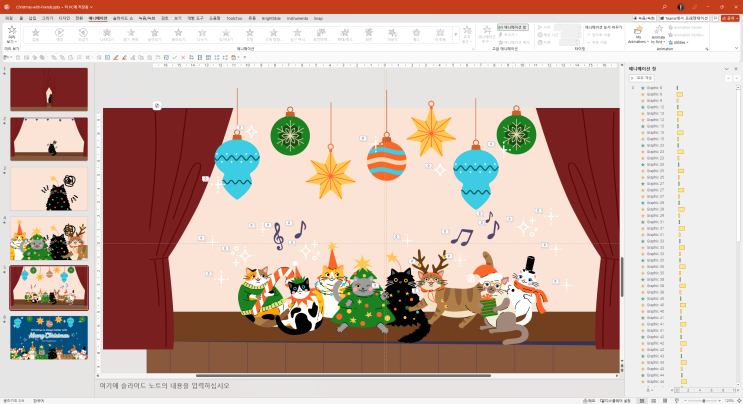Collapse the ribbon with the chevron
This screenshot has width=743, height=404.
click(736, 48)
